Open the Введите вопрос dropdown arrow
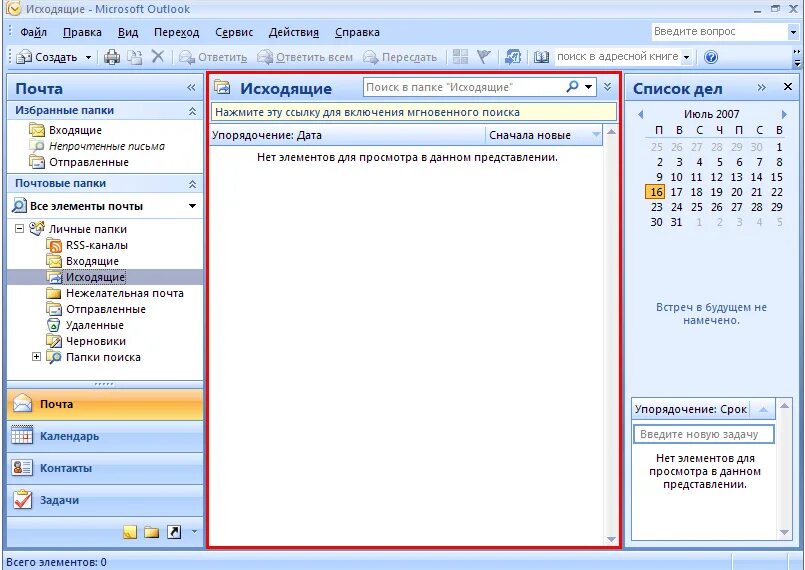 click(x=793, y=32)
